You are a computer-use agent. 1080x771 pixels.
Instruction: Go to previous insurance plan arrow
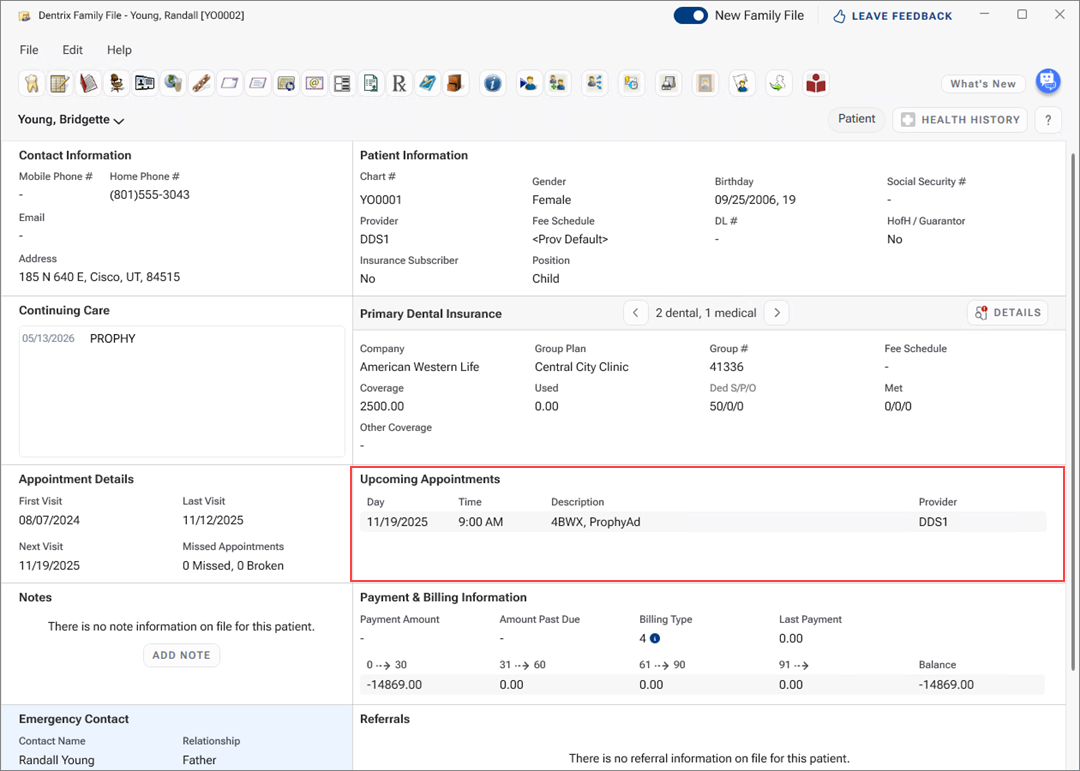click(635, 313)
